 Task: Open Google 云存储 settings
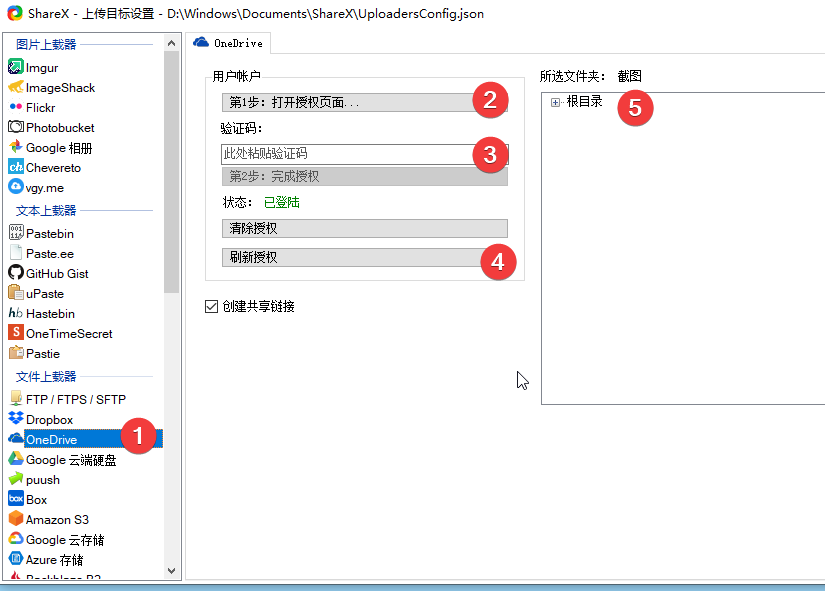(x=65, y=540)
